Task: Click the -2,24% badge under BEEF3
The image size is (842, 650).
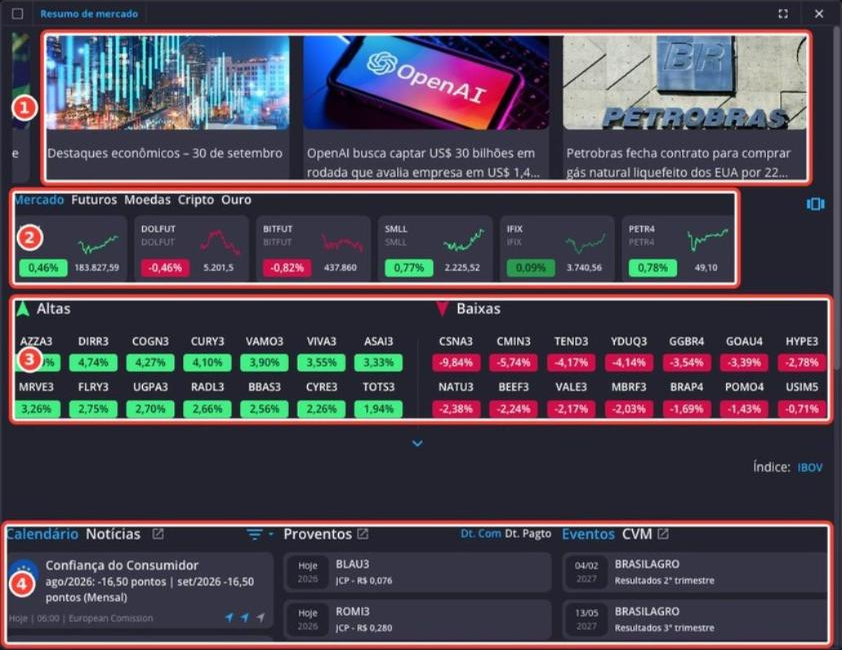Action: point(513,409)
